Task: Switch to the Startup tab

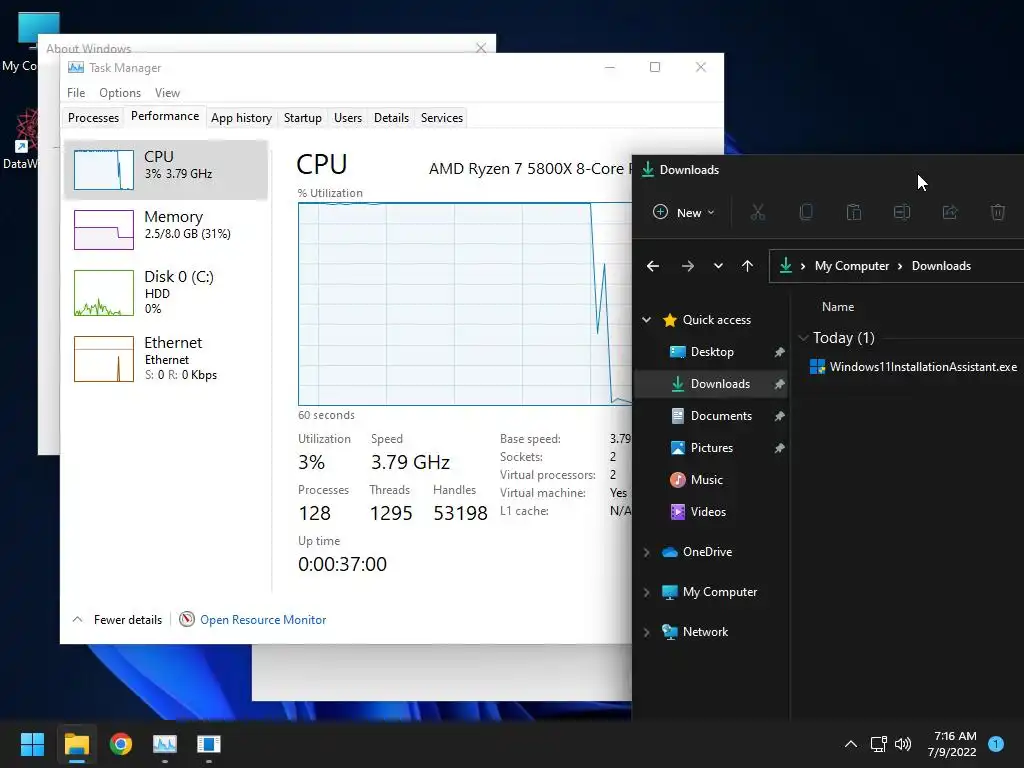Action: pyautogui.click(x=302, y=118)
